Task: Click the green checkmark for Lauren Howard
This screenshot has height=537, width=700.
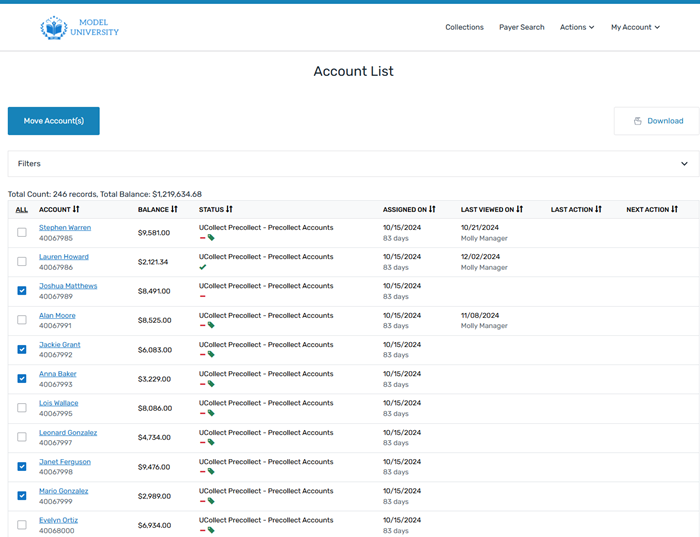Action: click(203, 268)
